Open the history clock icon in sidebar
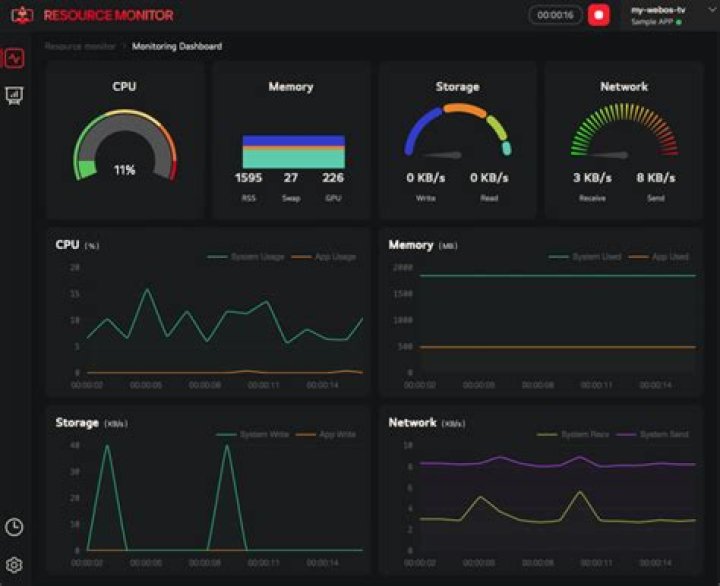Image resolution: width=720 pixels, height=586 pixels. [14, 527]
